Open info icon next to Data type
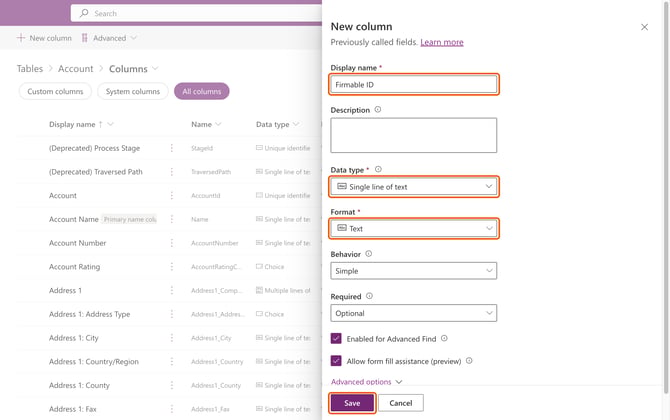Screen dimensions: 670x420 coord(378,169)
